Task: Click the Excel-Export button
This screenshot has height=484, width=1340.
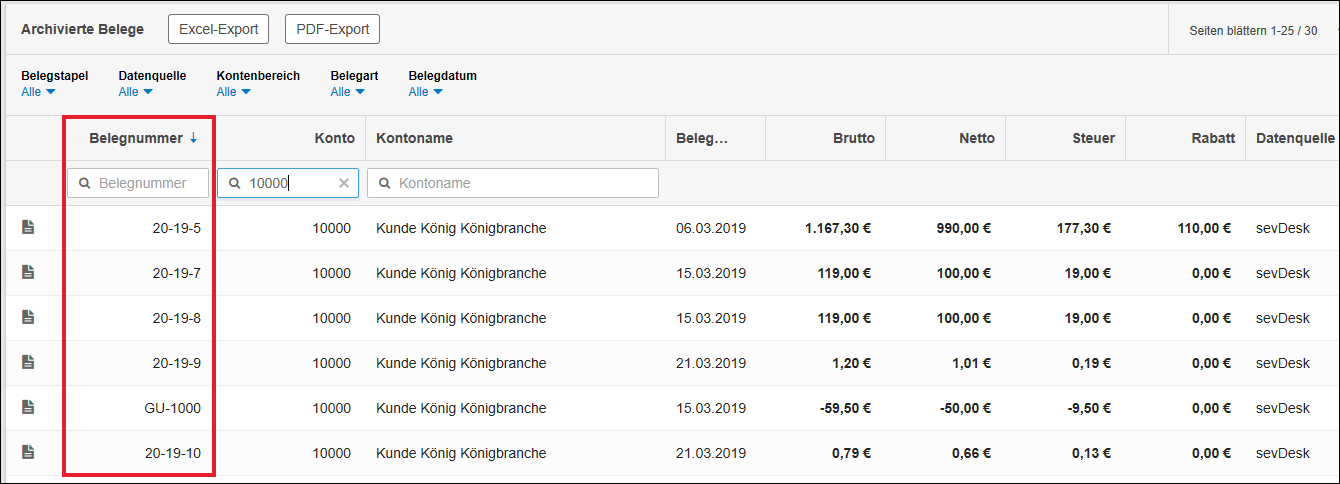Action: coord(218,29)
